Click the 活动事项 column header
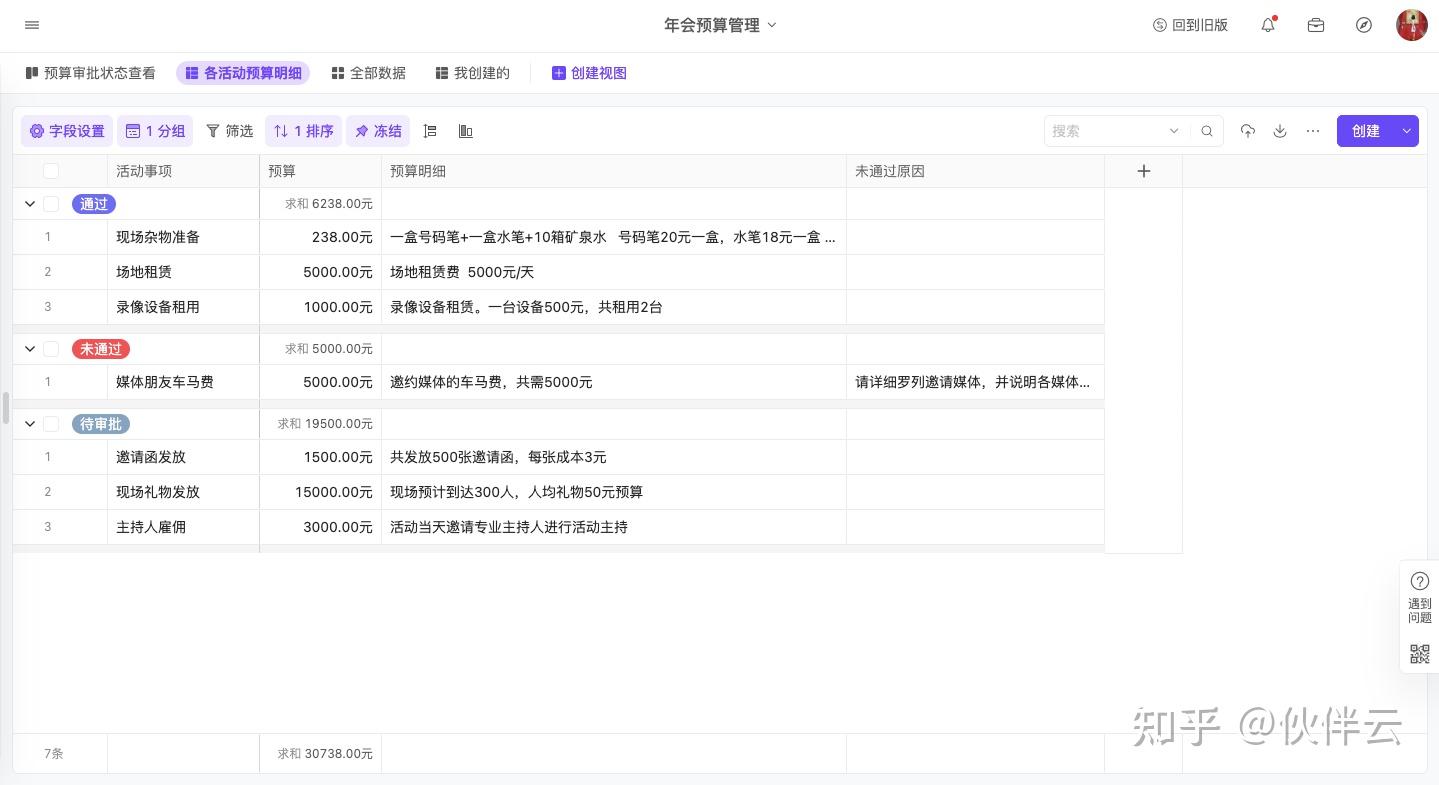This screenshot has width=1439, height=785. coord(183,171)
